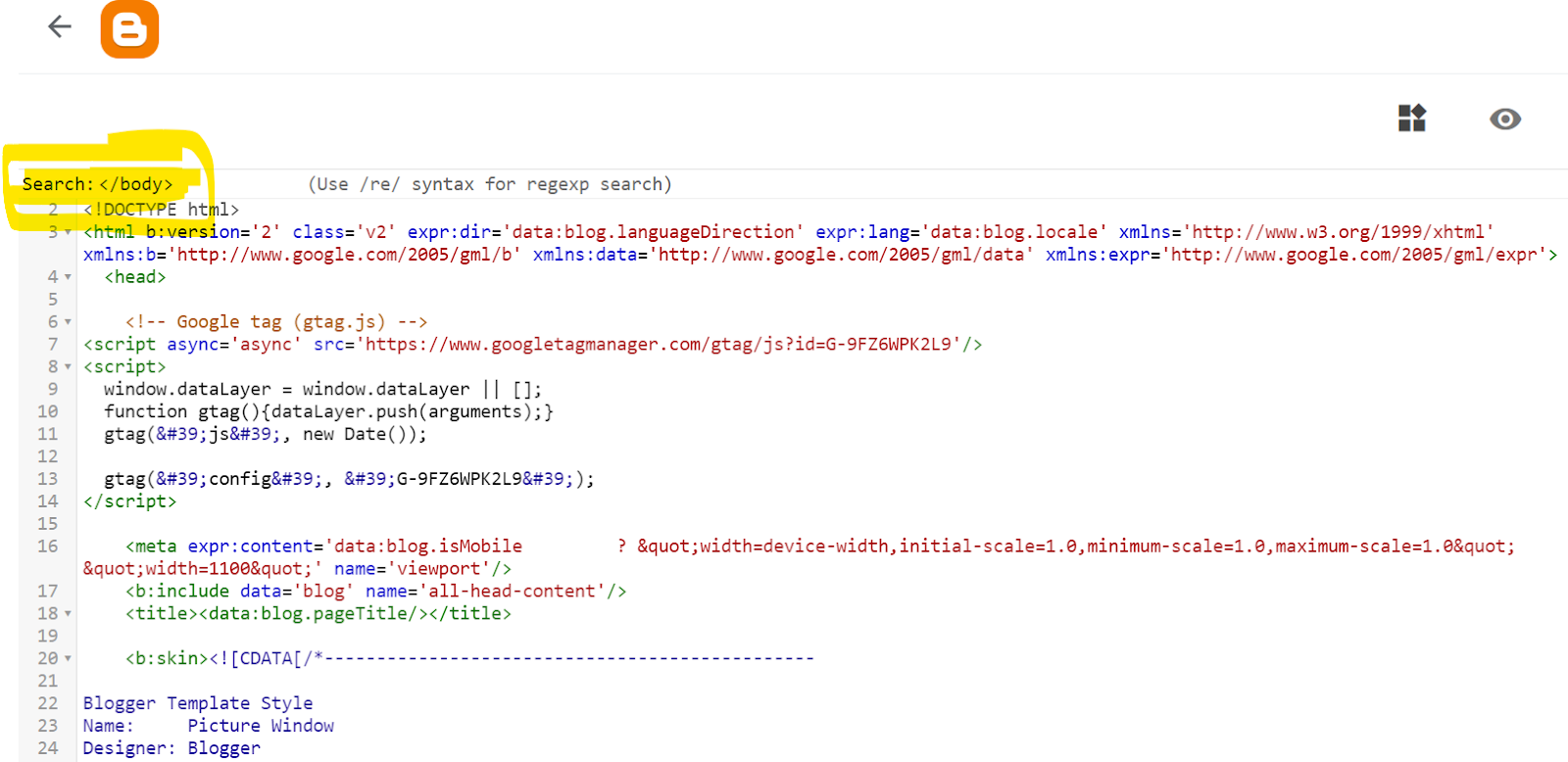Select the Name: Picture Window line
This screenshot has width=1568, height=762.
tap(209, 726)
